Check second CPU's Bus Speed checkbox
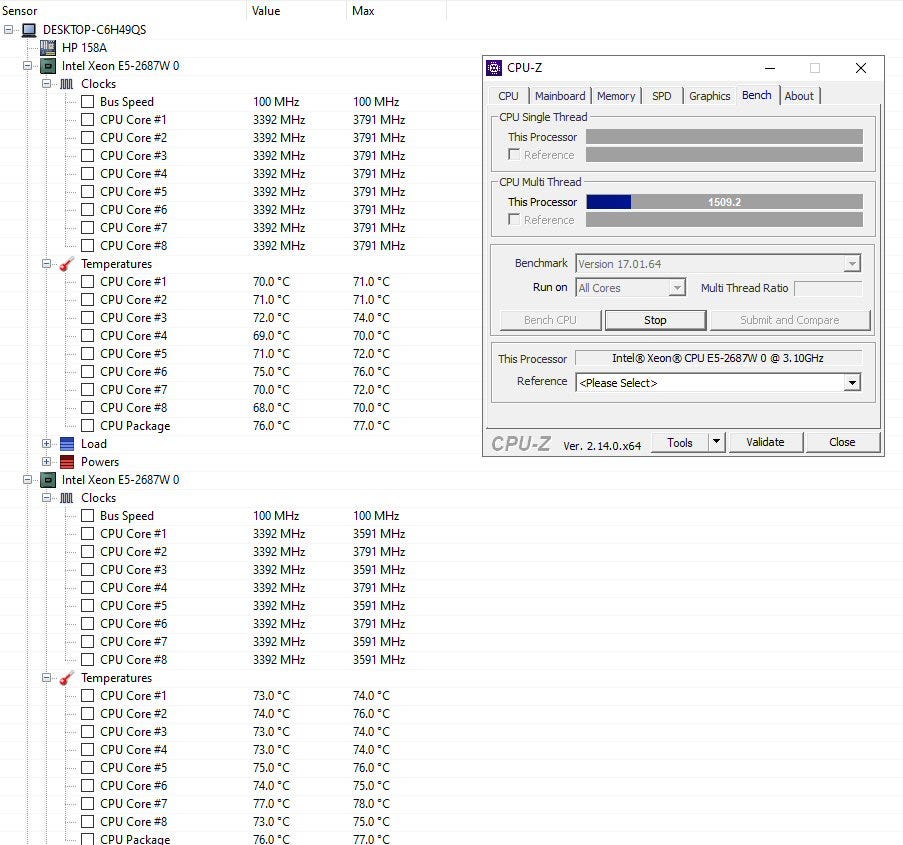Screen dimensions: 903x845 pyautogui.click(x=88, y=516)
